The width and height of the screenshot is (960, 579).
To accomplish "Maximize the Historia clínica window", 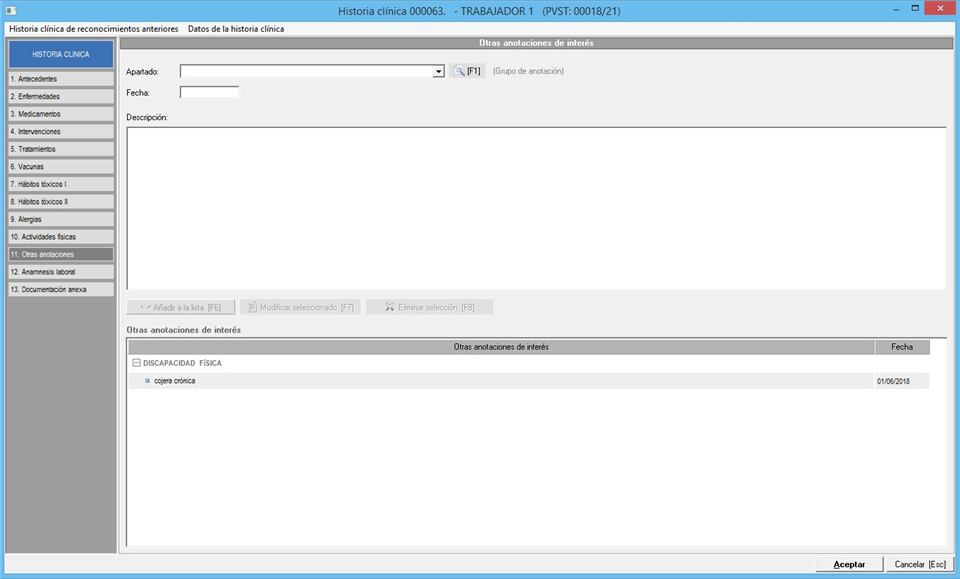I will tap(915, 9).
